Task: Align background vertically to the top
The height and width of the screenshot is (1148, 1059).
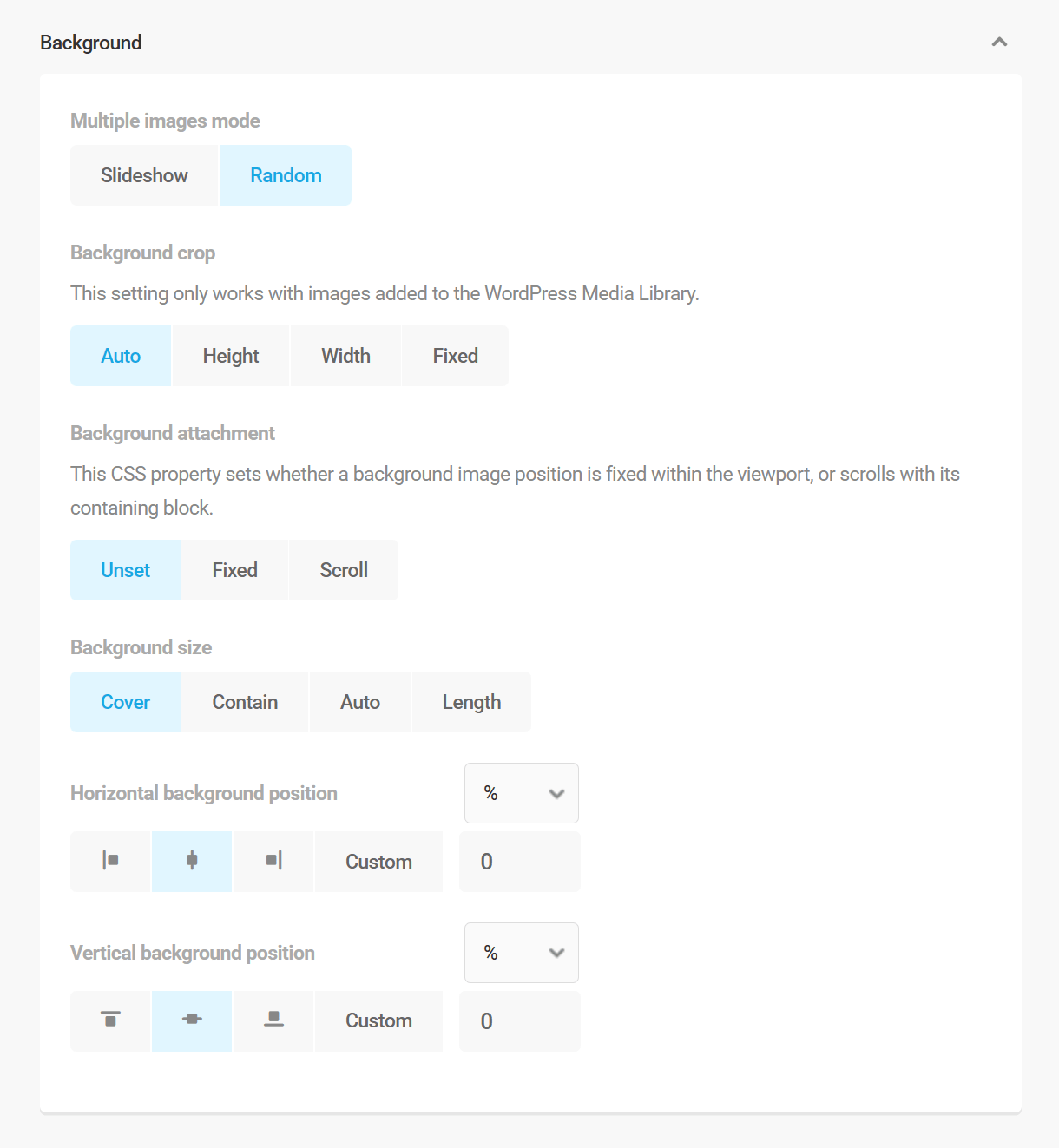Action: [110, 1020]
